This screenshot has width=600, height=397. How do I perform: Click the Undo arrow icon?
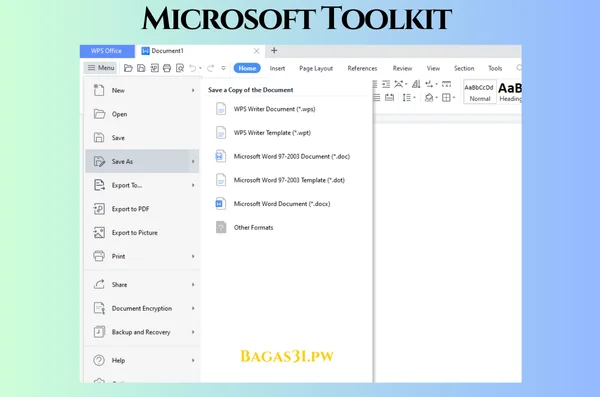192,68
